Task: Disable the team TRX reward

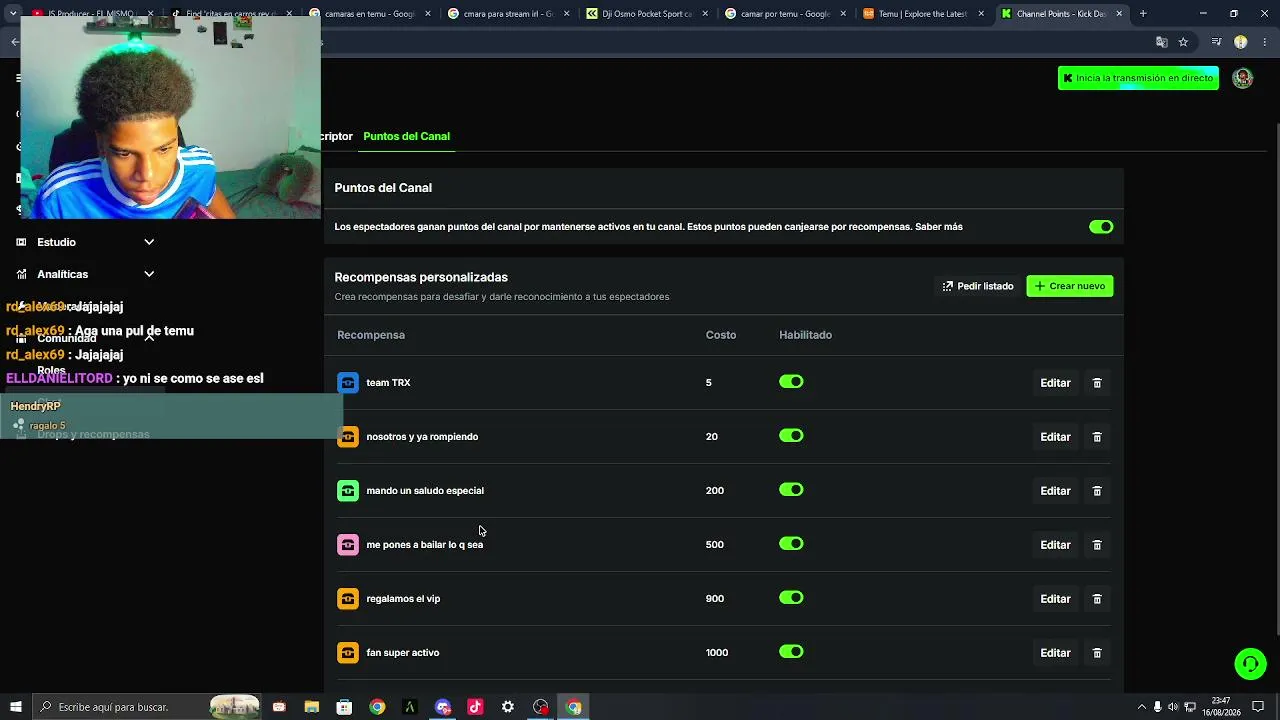Action: tap(791, 382)
